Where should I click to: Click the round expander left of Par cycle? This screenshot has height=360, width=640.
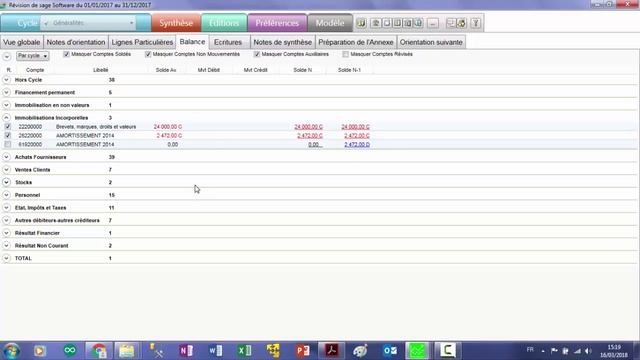[x=7, y=56]
